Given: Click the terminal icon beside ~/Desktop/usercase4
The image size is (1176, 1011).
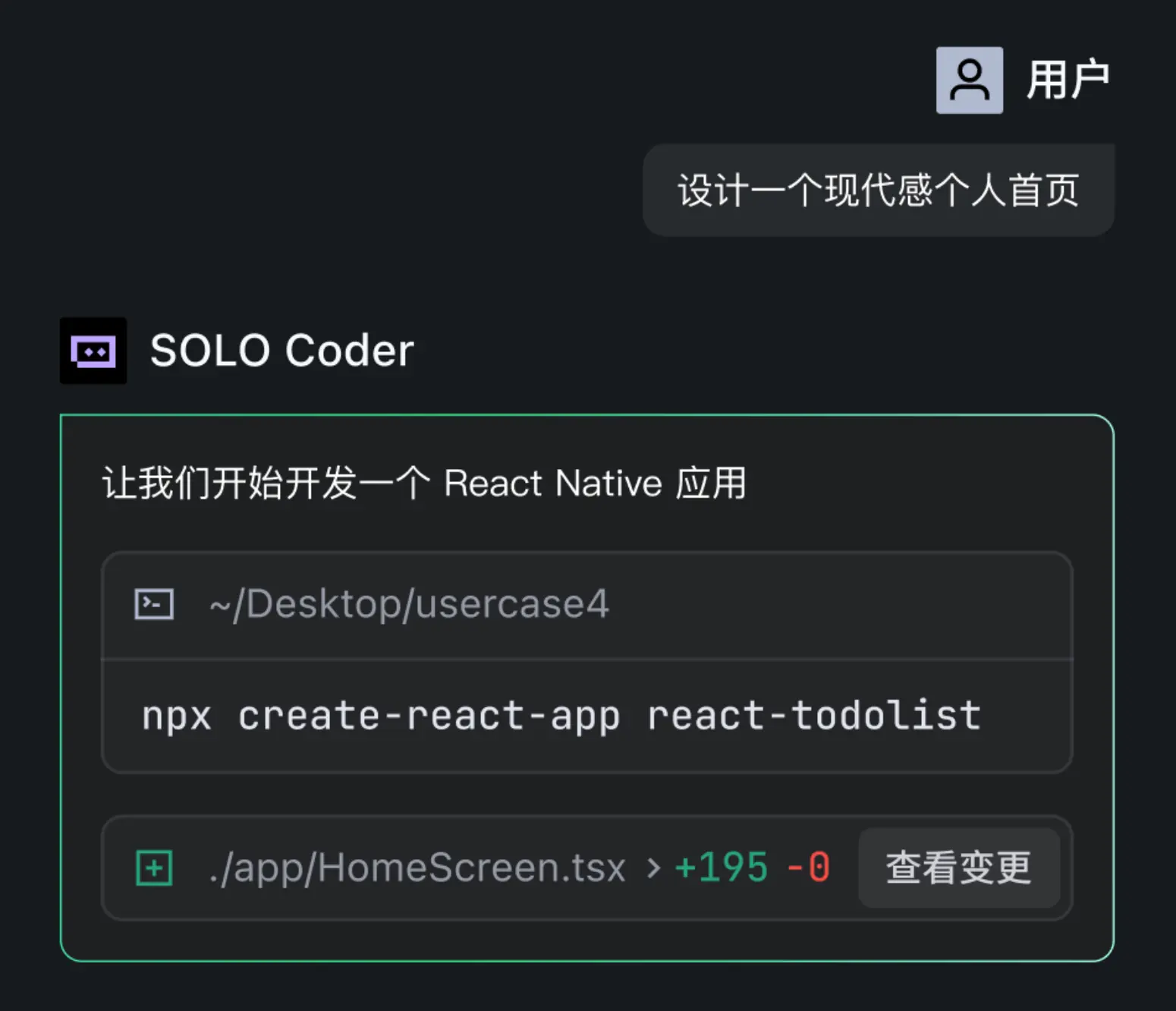Looking at the screenshot, I should (154, 604).
